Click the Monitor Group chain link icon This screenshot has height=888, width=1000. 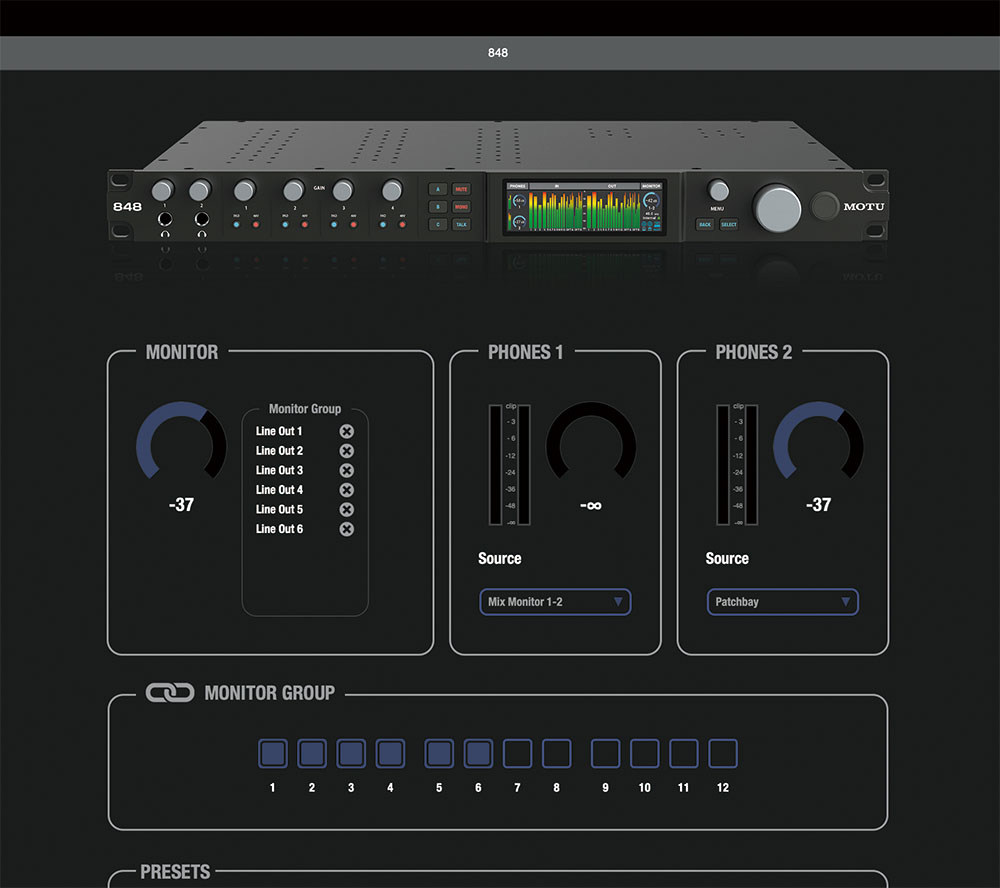[170, 692]
